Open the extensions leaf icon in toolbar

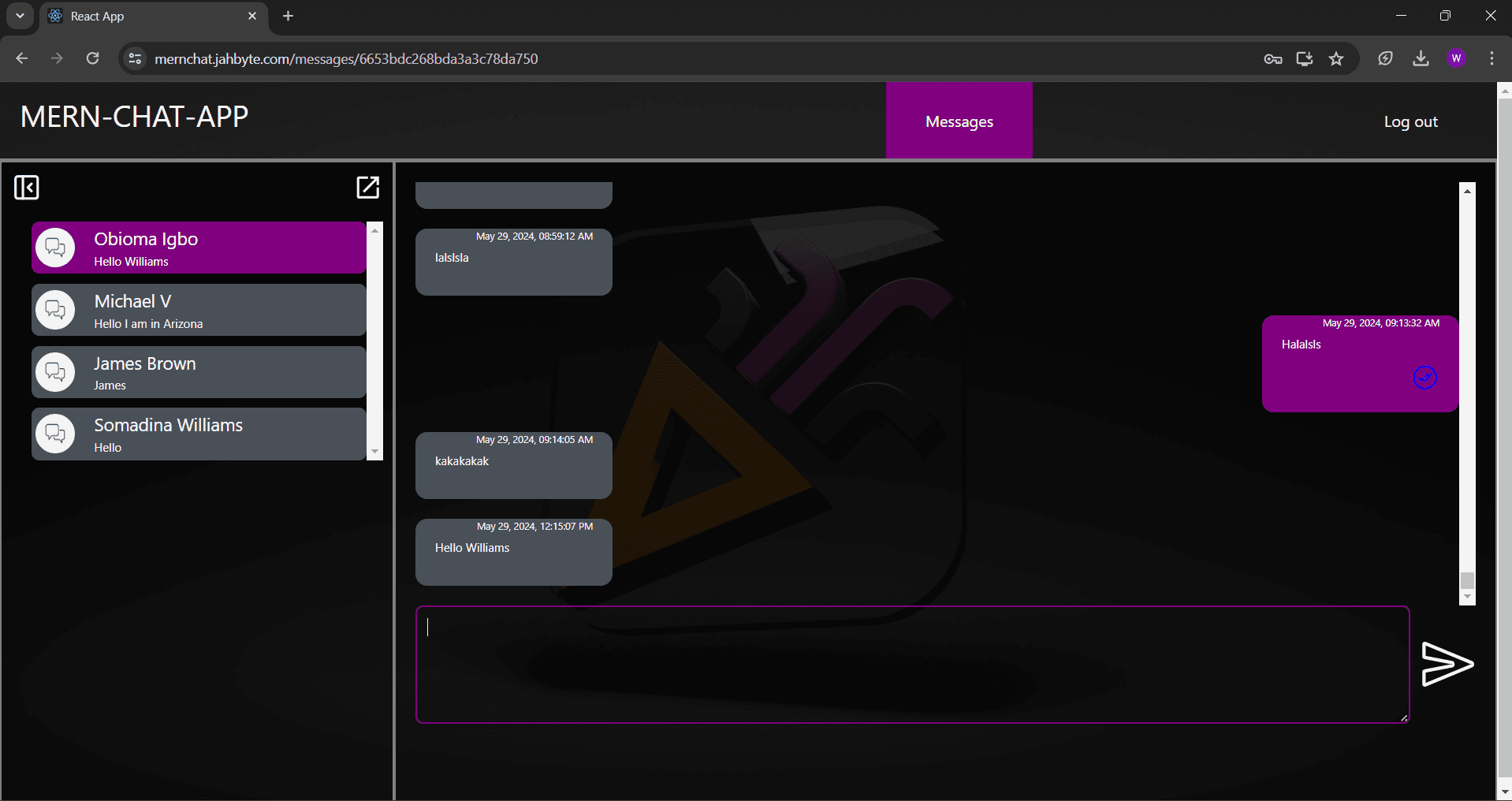(1385, 58)
